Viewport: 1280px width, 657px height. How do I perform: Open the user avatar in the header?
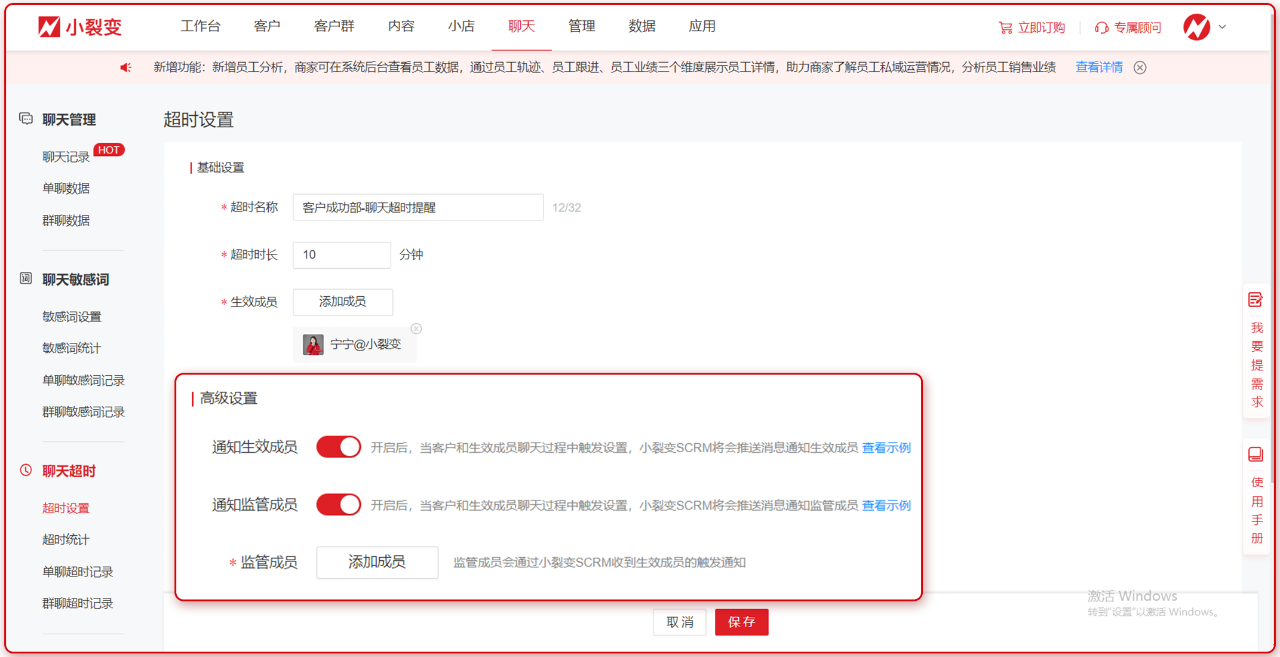1196,27
